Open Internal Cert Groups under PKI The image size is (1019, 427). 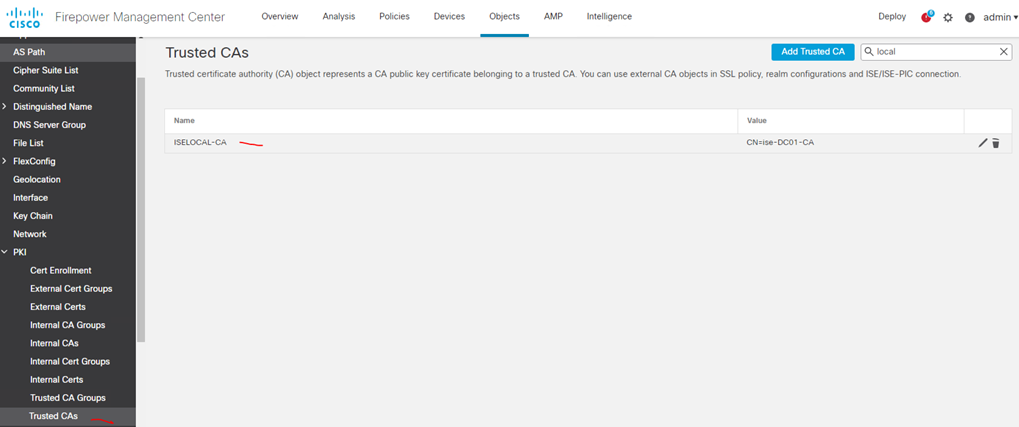click(68, 361)
